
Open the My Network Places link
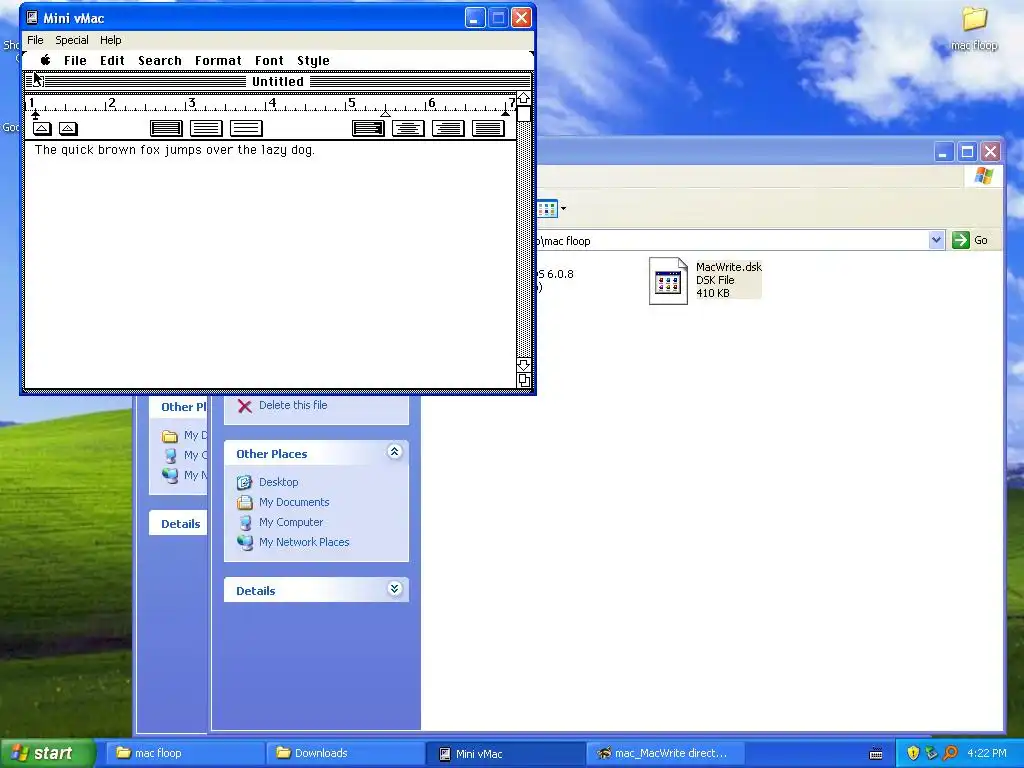pos(304,542)
